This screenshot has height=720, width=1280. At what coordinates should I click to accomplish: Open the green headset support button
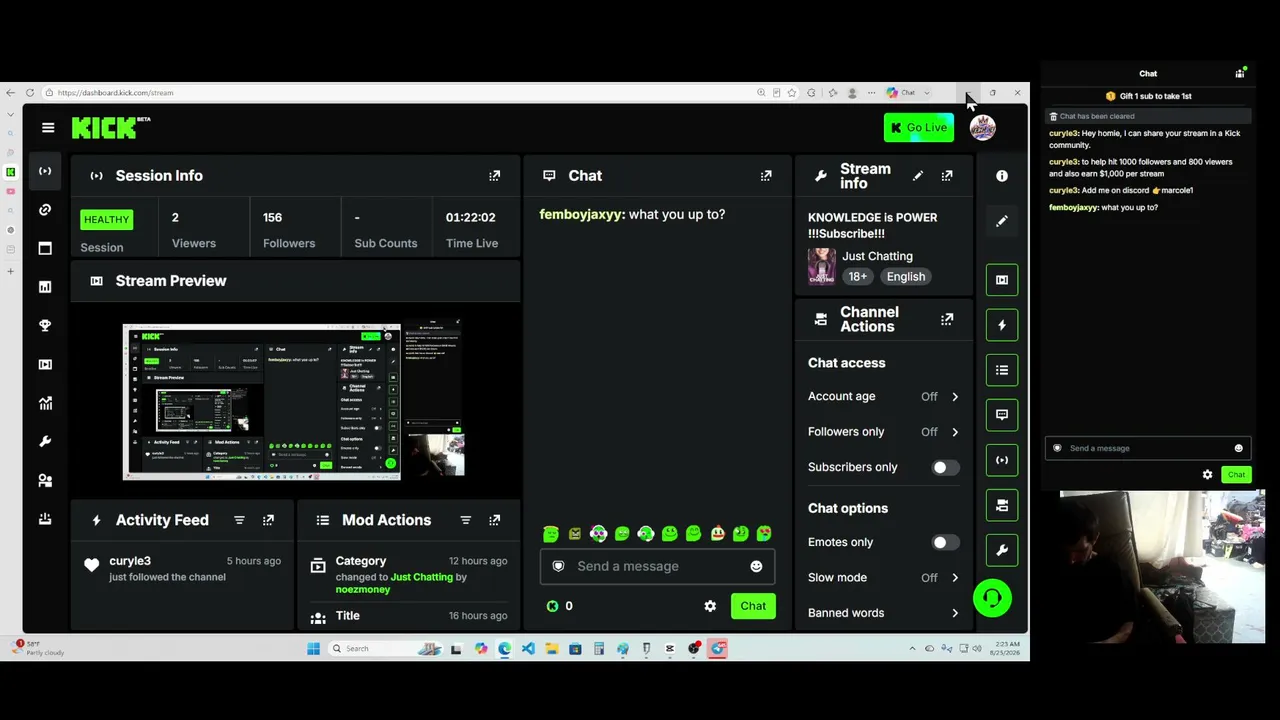[x=992, y=598]
